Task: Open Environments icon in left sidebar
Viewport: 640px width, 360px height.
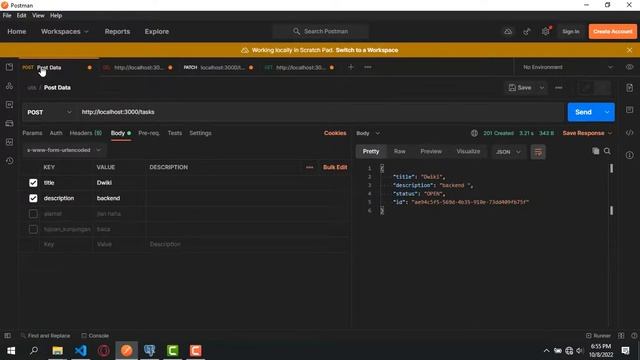Action: (x=9, y=104)
